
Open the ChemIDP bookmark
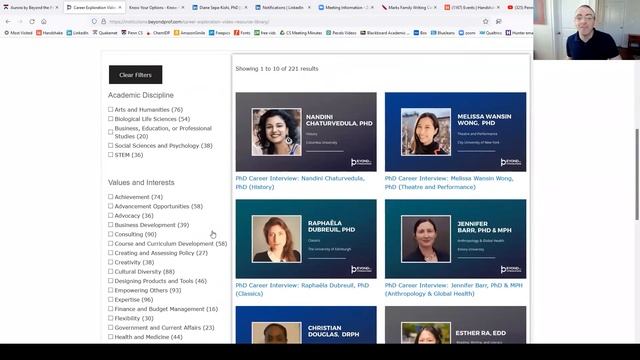(x=158, y=33)
